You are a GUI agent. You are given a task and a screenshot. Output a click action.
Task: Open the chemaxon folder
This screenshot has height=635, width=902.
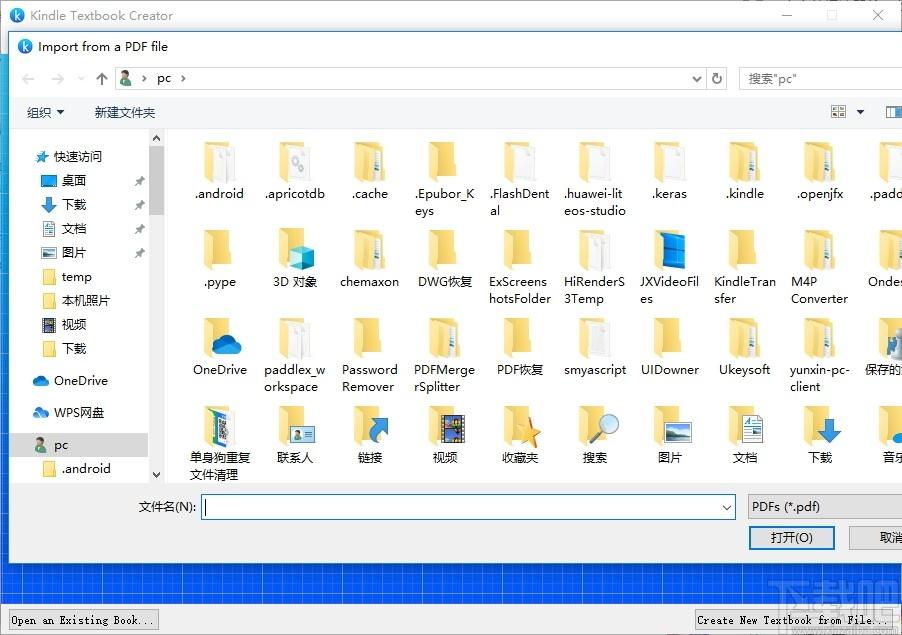pyautogui.click(x=369, y=259)
